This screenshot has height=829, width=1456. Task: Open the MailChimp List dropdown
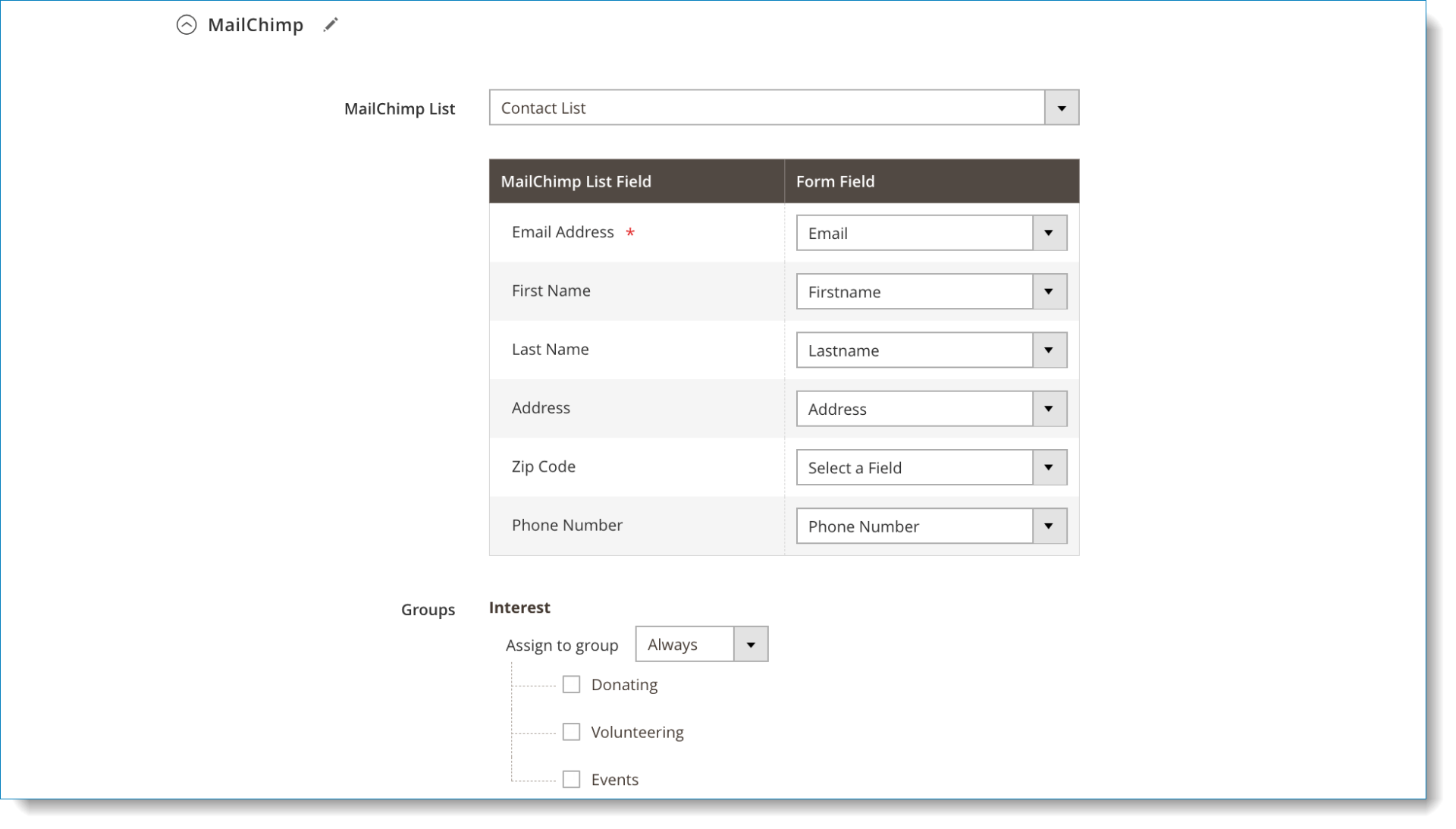(784, 108)
